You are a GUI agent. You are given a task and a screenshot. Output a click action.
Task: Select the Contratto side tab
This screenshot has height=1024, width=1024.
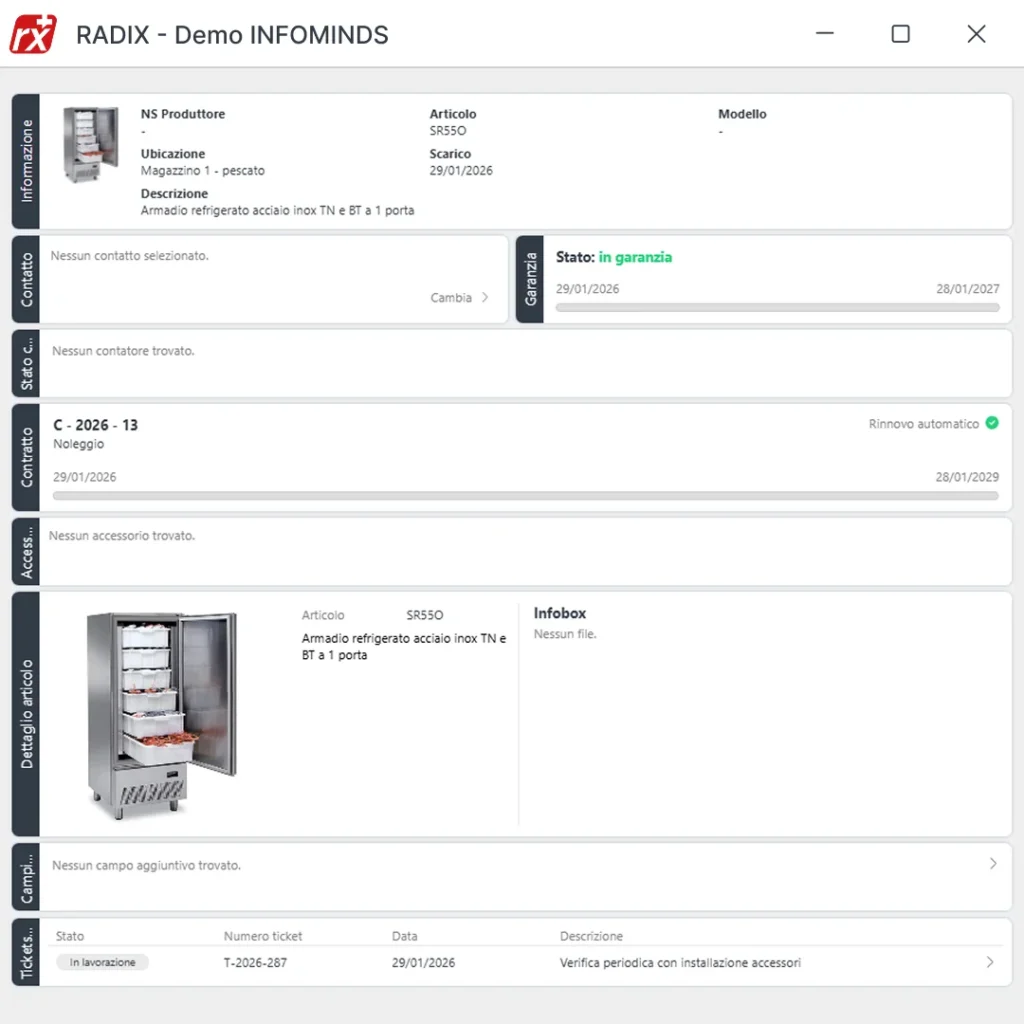coord(26,457)
